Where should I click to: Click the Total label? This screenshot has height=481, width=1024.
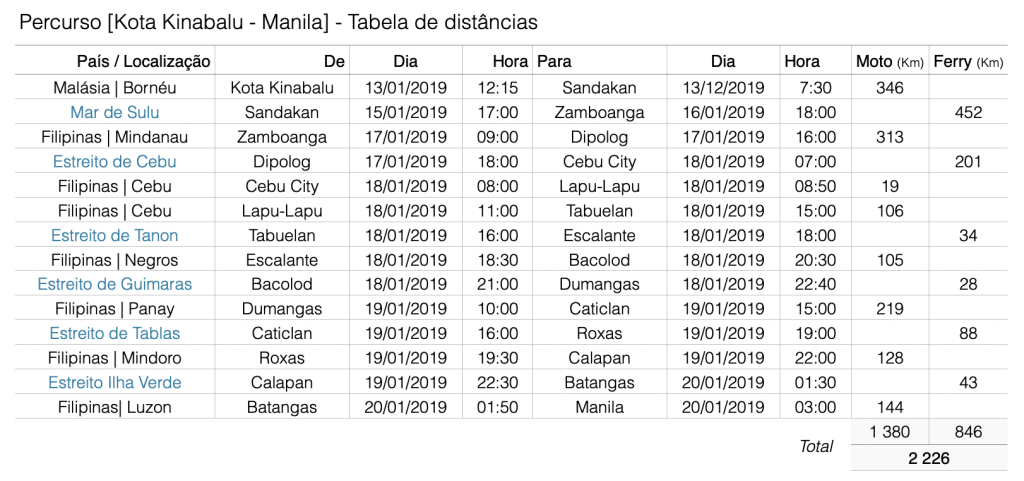(x=816, y=446)
